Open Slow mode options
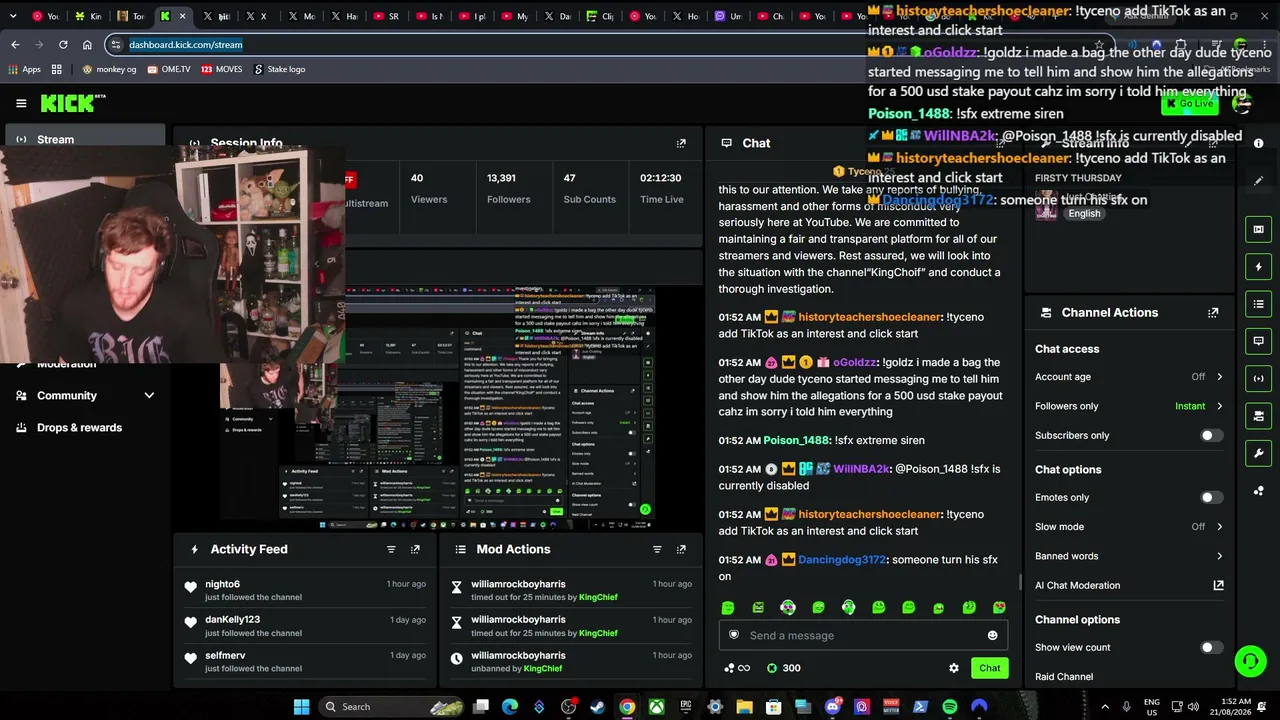The image size is (1280, 720). [1129, 527]
